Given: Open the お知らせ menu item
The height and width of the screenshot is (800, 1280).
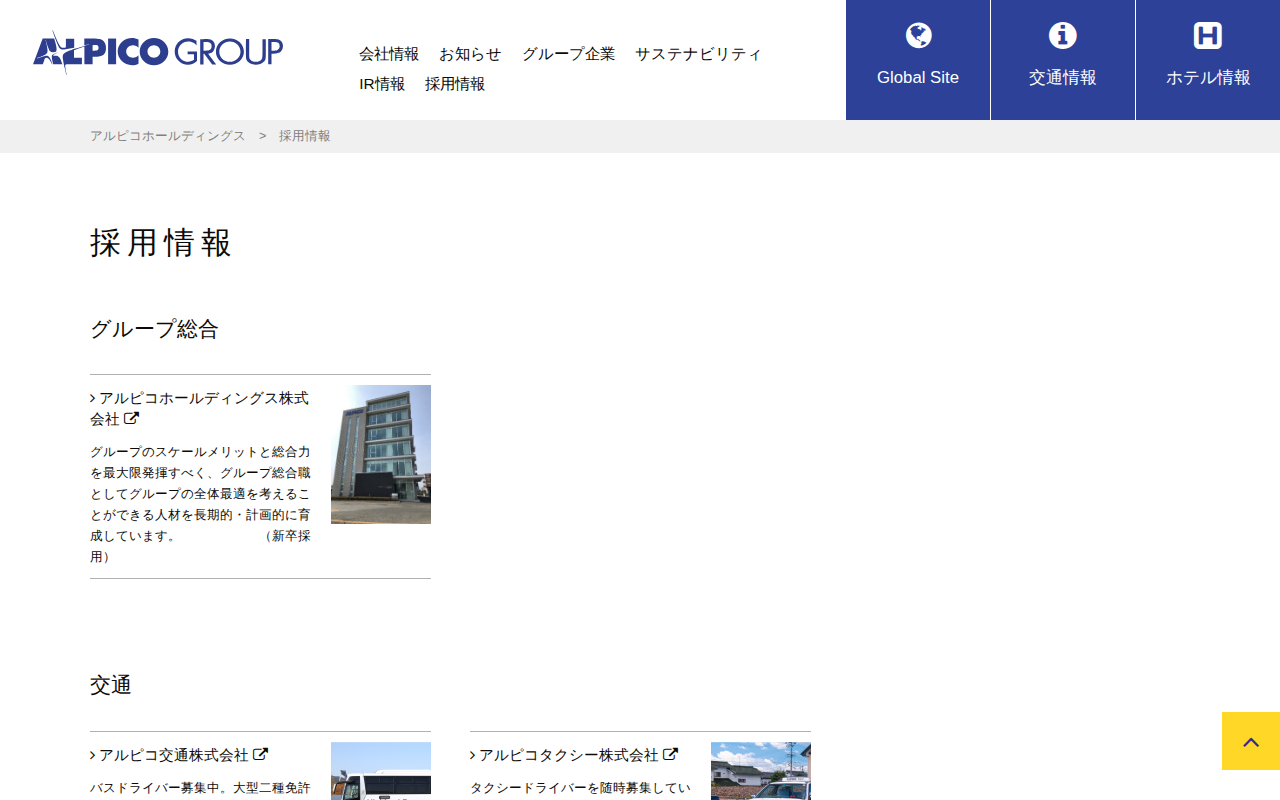Looking at the screenshot, I should pos(470,54).
